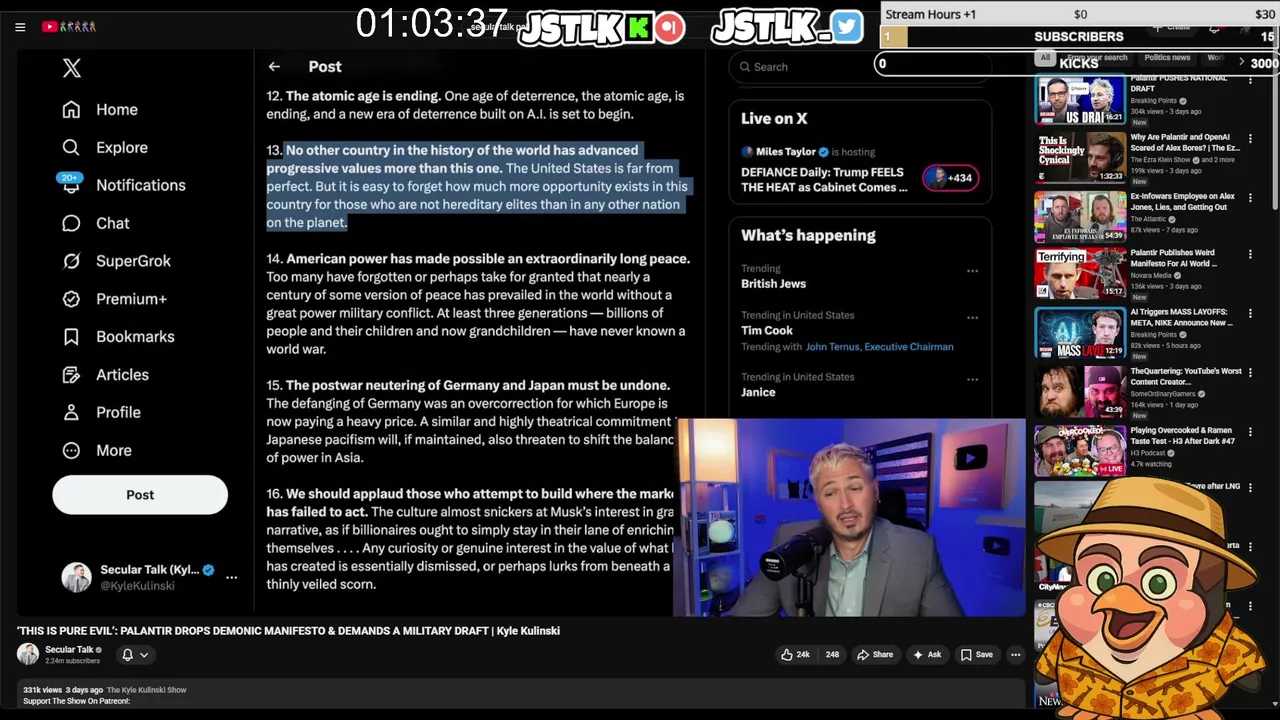Open the YouTube hamburger guide menu

point(20,27)
